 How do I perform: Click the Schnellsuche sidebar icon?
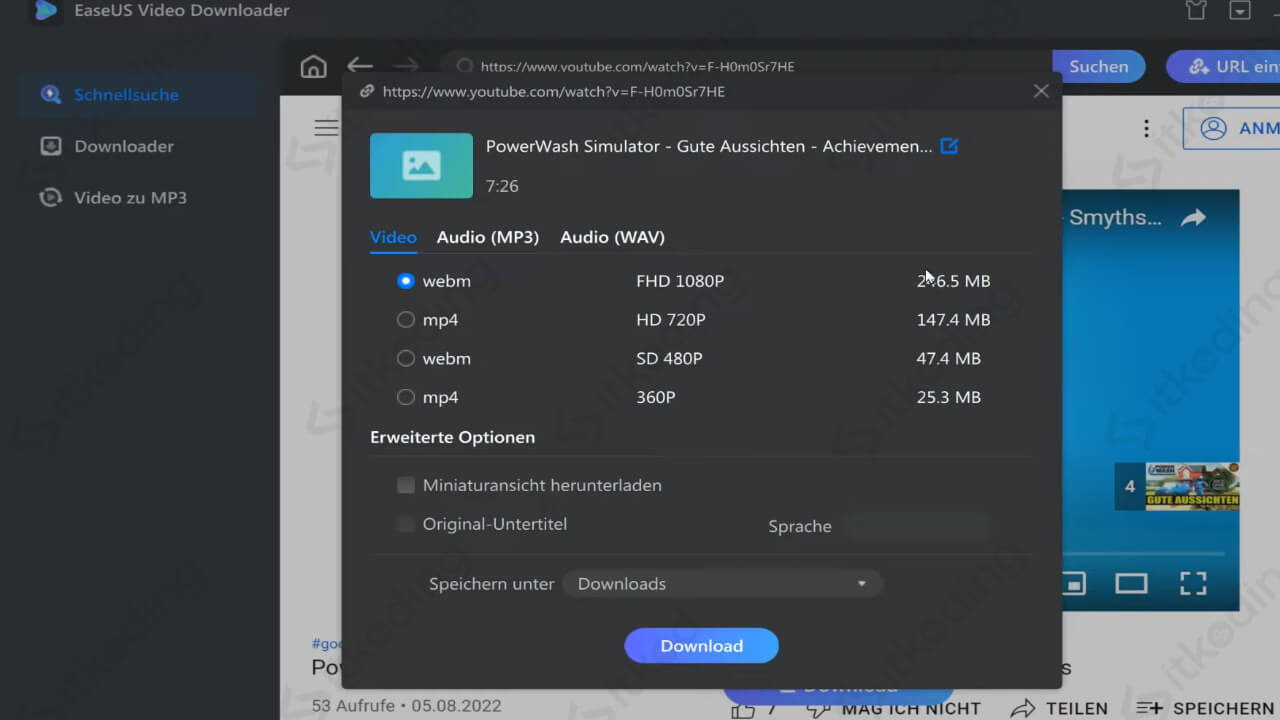(x=50, y=95)
